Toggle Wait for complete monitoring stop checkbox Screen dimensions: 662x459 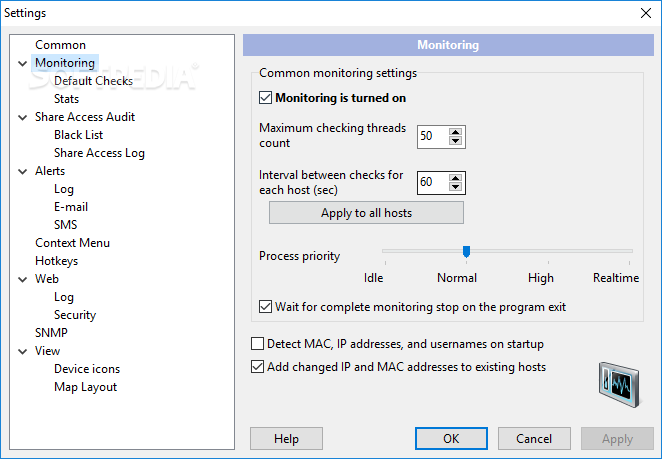tap(265, 307)
